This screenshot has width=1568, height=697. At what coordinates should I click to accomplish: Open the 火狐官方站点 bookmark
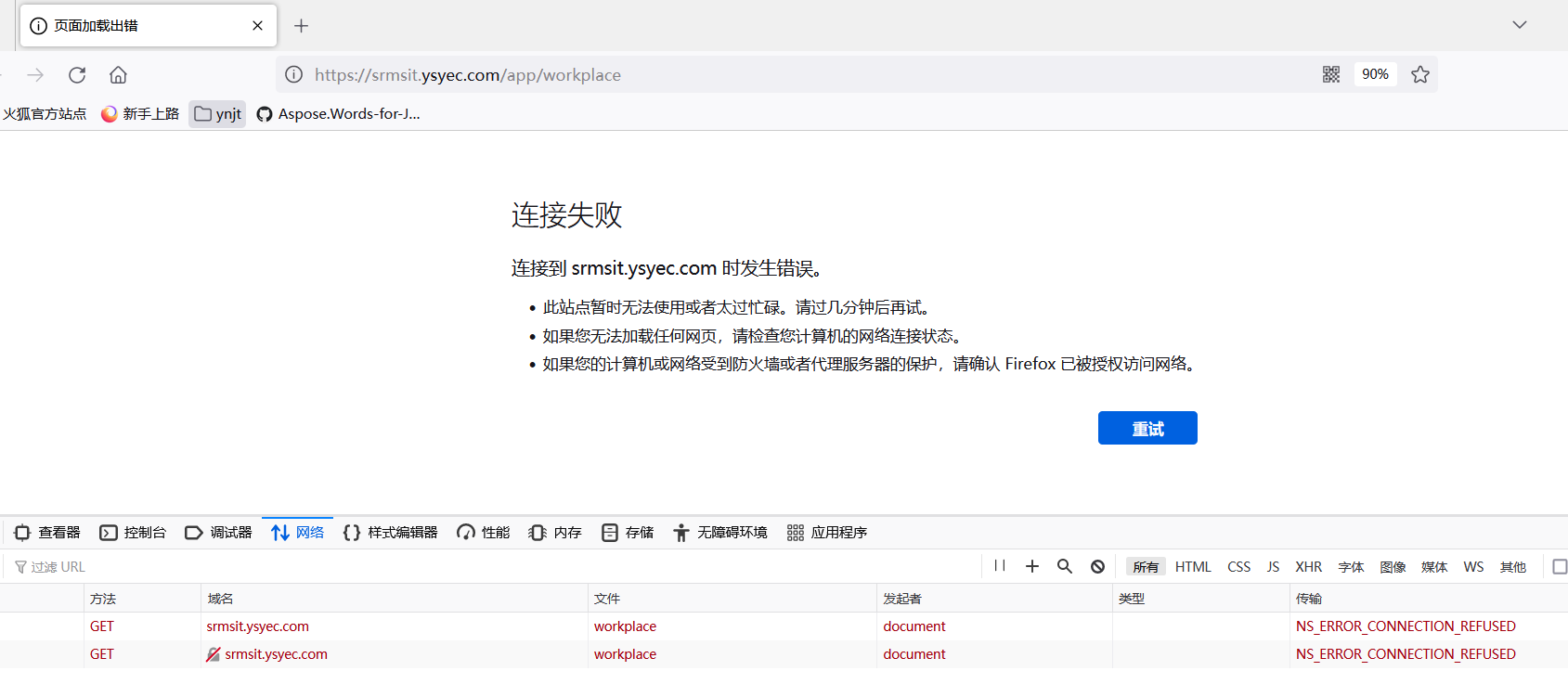click(44, 114)
